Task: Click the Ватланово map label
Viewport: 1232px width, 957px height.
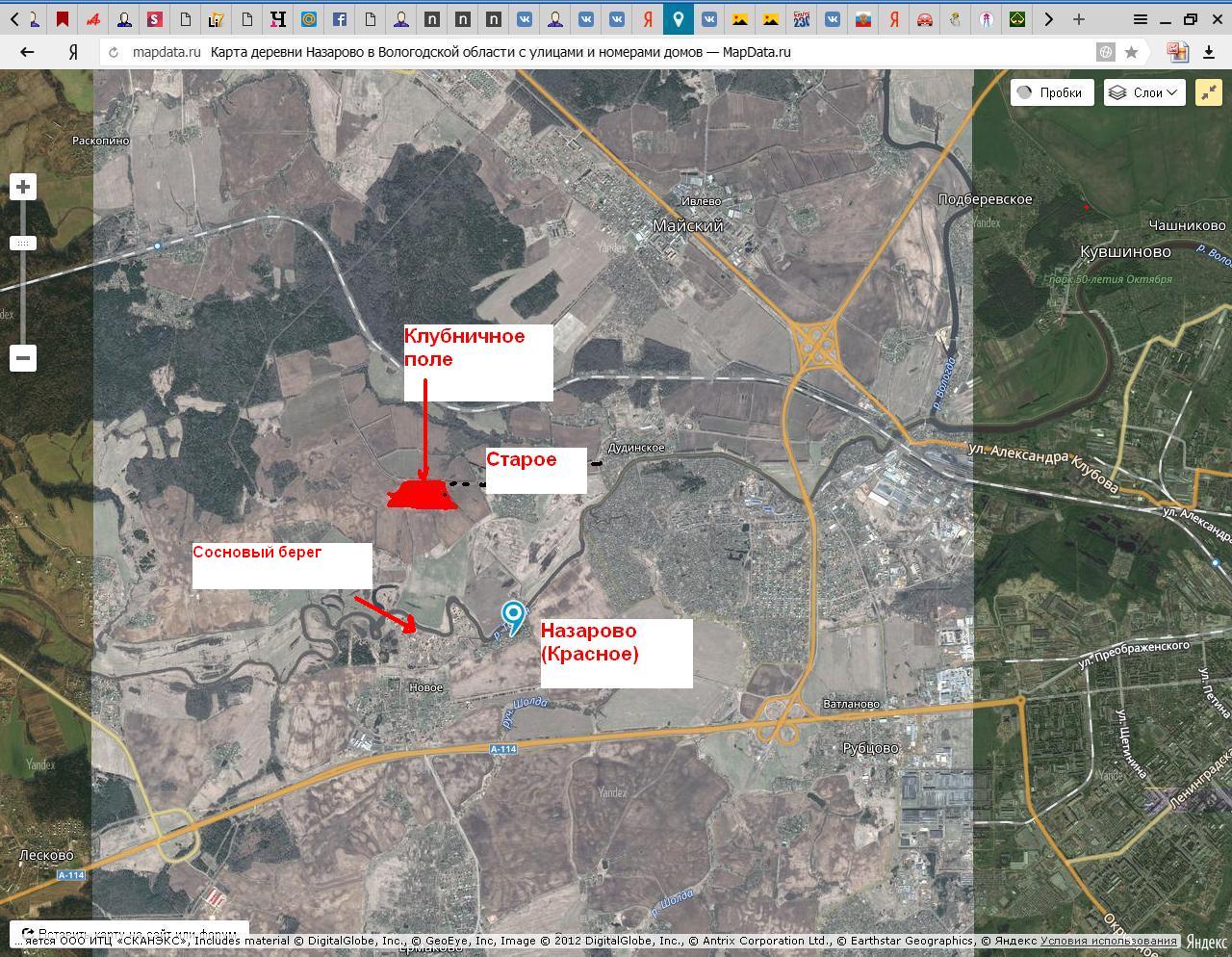Action: (852, 704)
